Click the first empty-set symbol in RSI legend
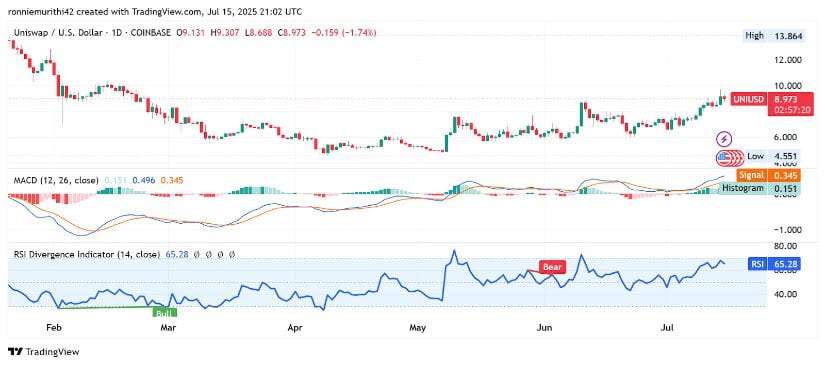 (x=196, y=255)
